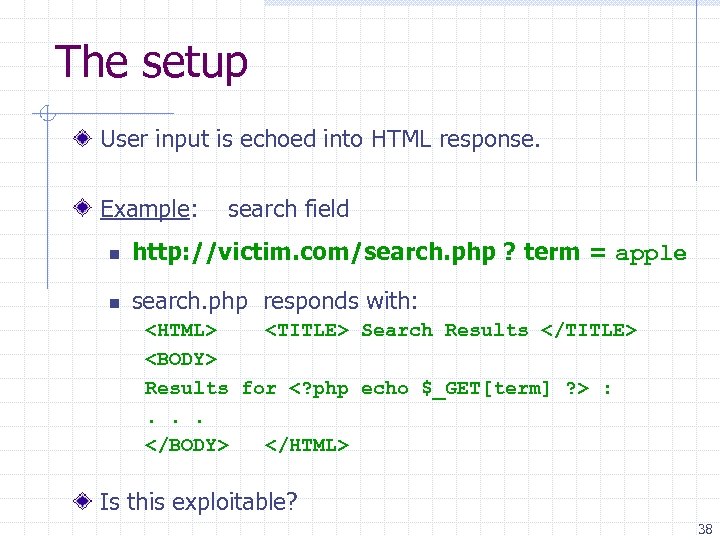The image size is (720, 540).
Task: Click the slide number 38
Action: [705, 529]
